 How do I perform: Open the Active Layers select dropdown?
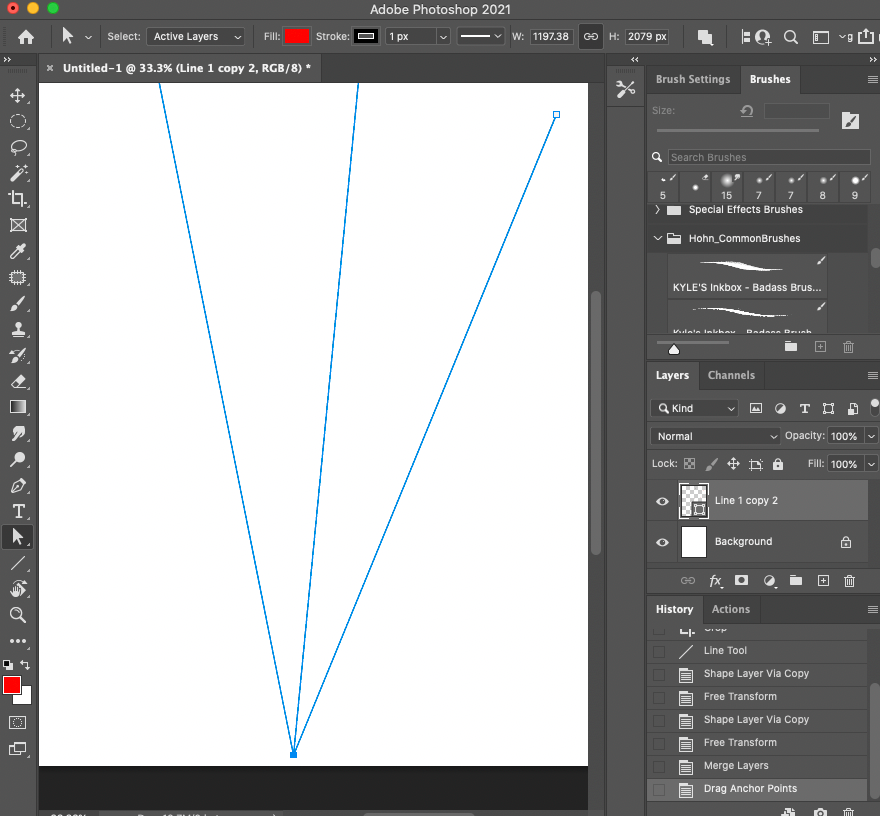click(x=196, y=37)
